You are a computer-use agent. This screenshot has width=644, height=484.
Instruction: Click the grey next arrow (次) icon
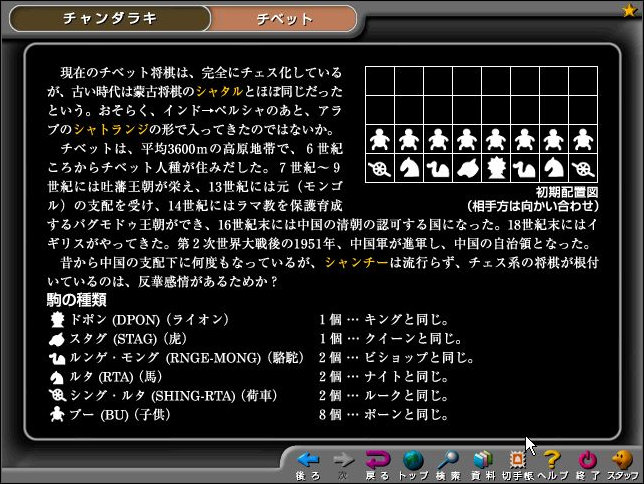coord(343,460)
